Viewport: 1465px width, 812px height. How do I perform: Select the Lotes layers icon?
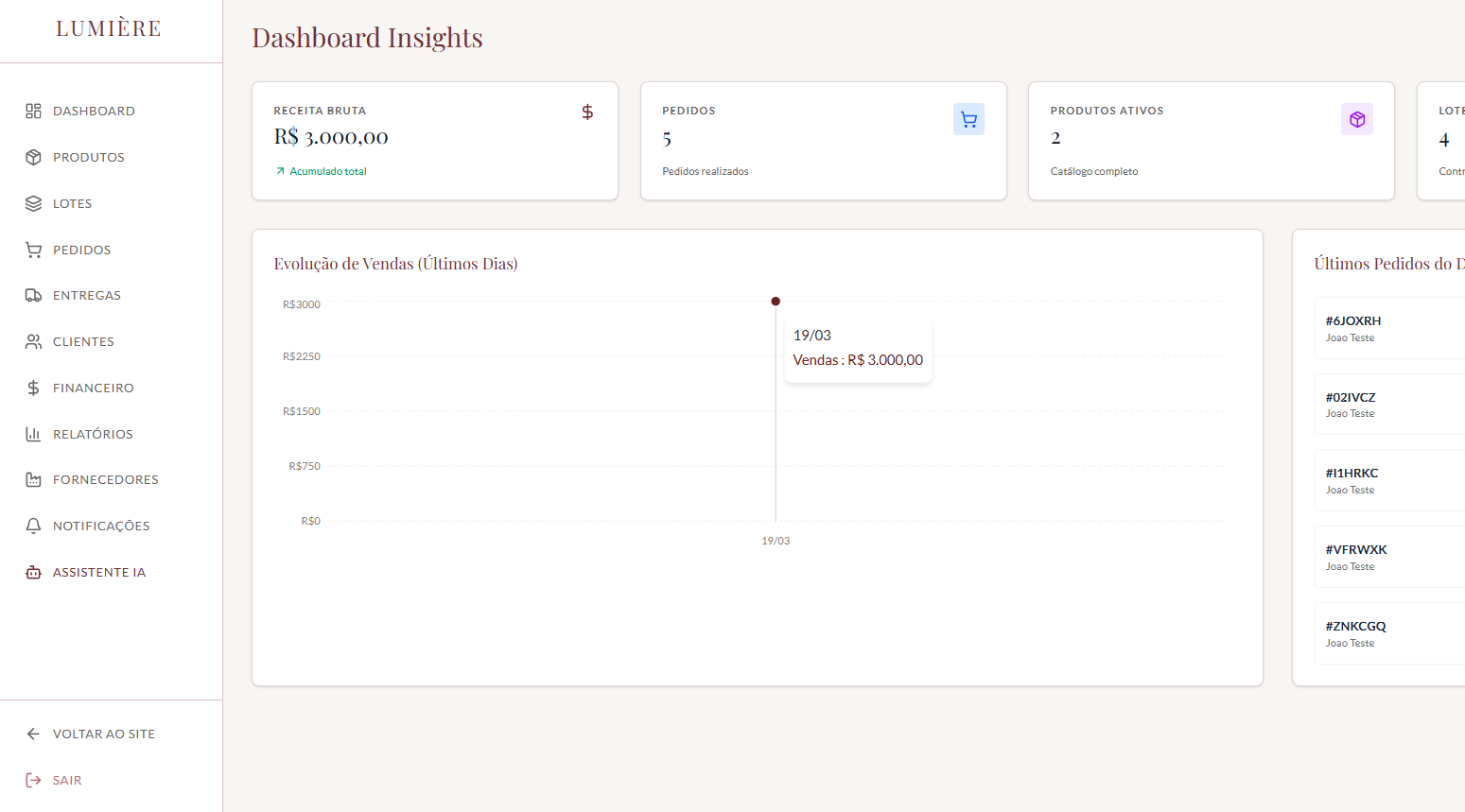(33, 203)
